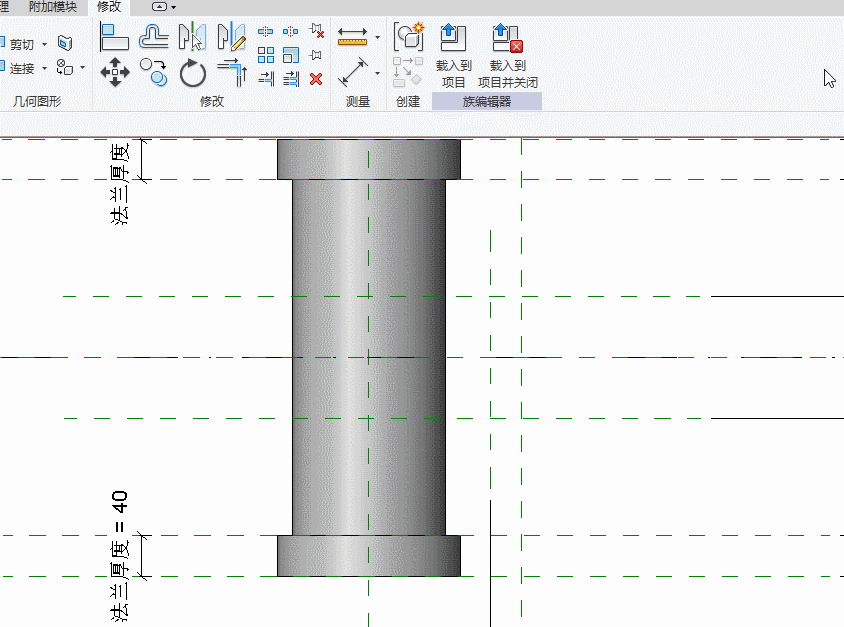Image resolution: width=844 pixels, height=627 pixels.
Task: Select Trim/Extend to Corner tool
Action: click(x=231, y=73)
